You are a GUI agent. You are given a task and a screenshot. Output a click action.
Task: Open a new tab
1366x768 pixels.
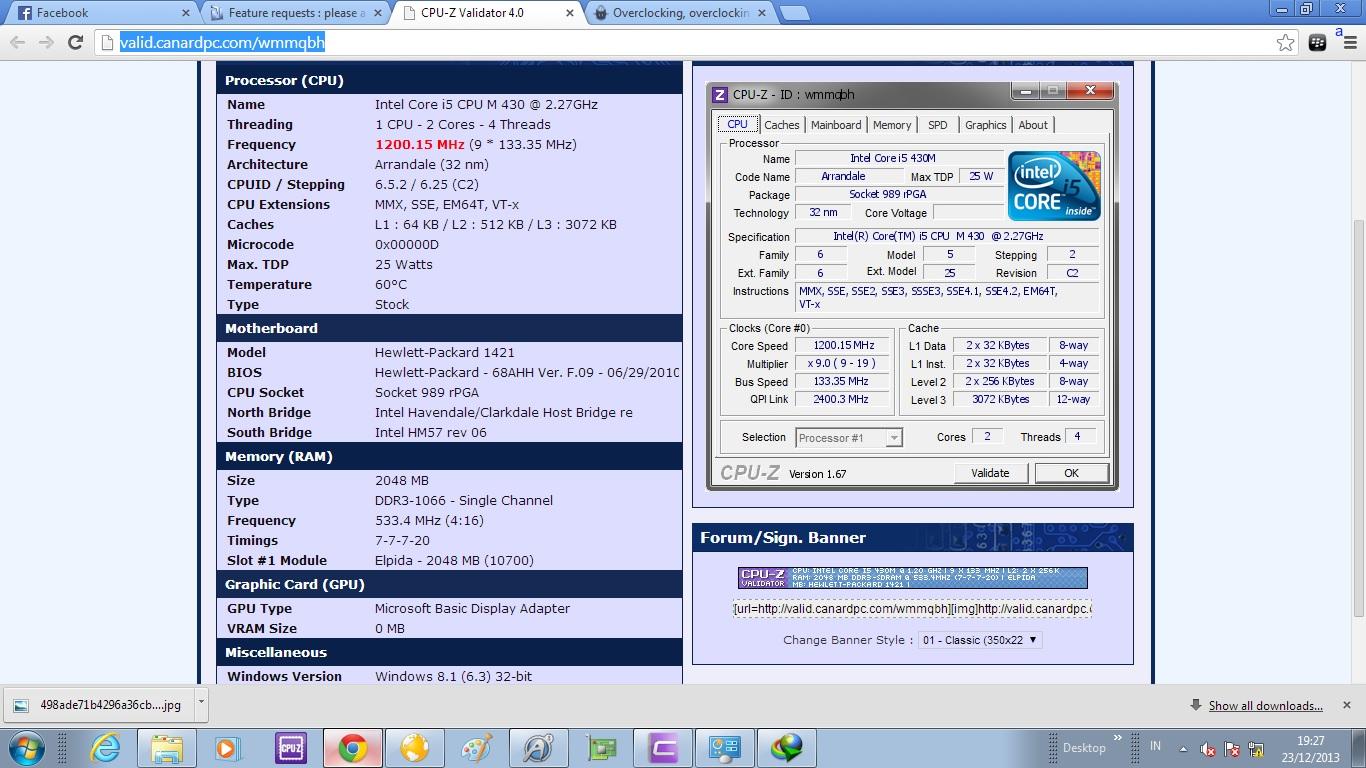coord(794,13)
